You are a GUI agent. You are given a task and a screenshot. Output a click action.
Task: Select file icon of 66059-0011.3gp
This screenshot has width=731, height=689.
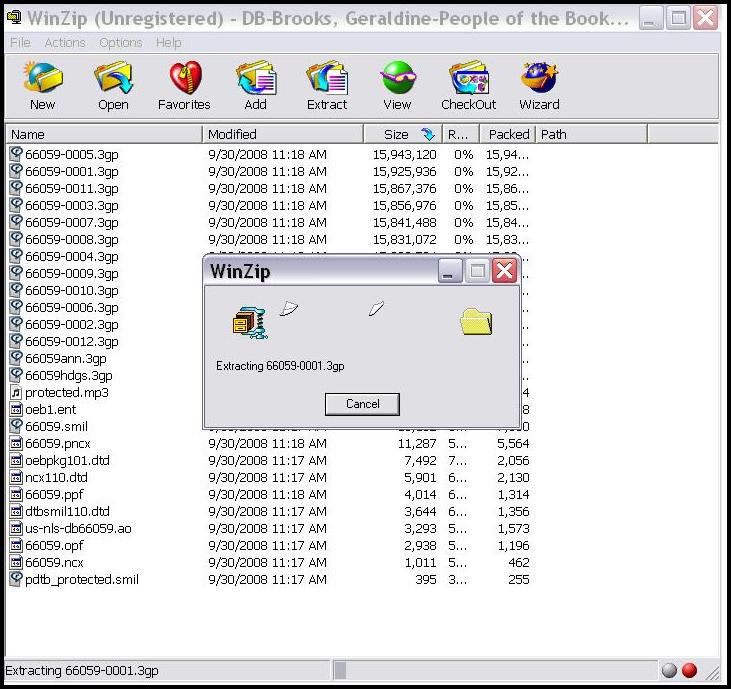[x=16, y=188]
